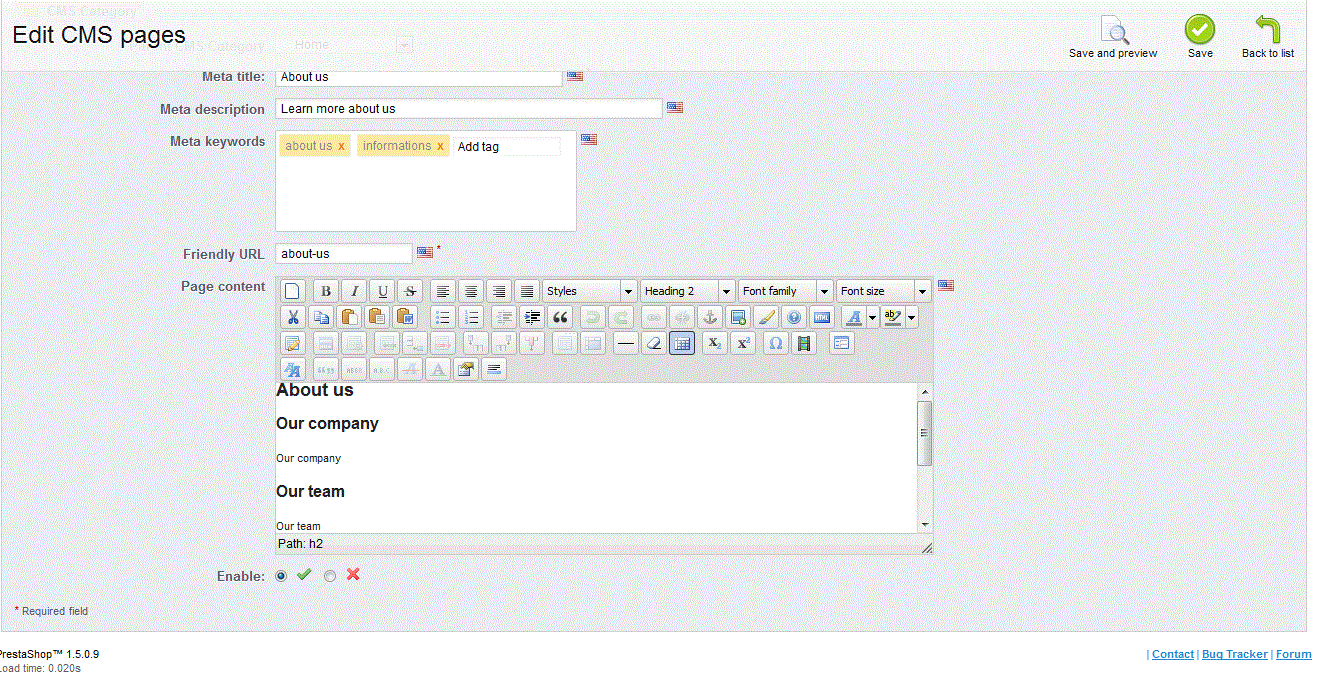1320x690 pixels.
Task: Click the Meta description input field
Action: pyautogui.click(x=468, y=109)
